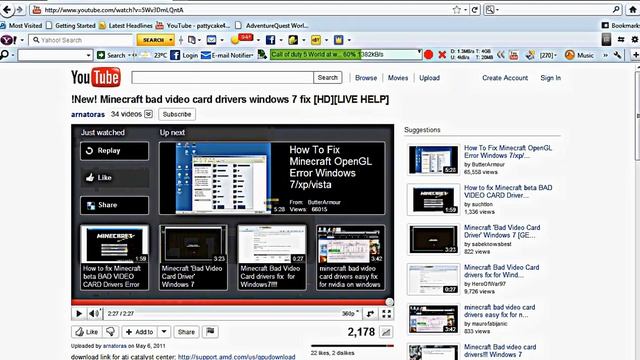Viewport: 640px width, 360px height.
Task: Open the Getting Started bookmark
Action: pos(71,25)
